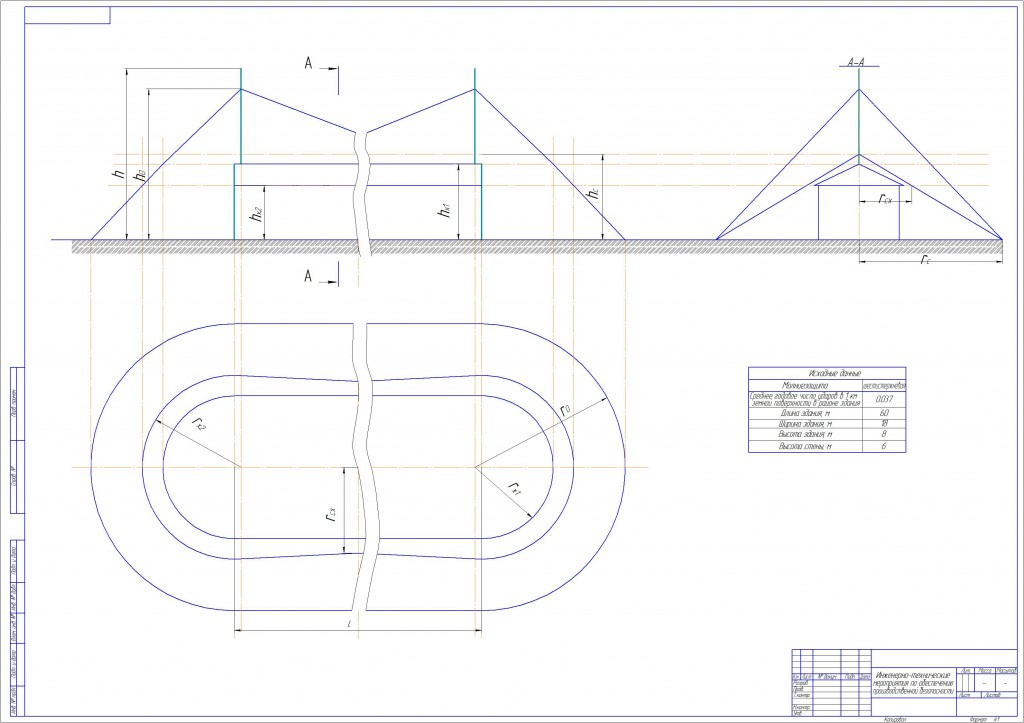
Task: Select the "hc" height dimension label
Action: point(594,193)
